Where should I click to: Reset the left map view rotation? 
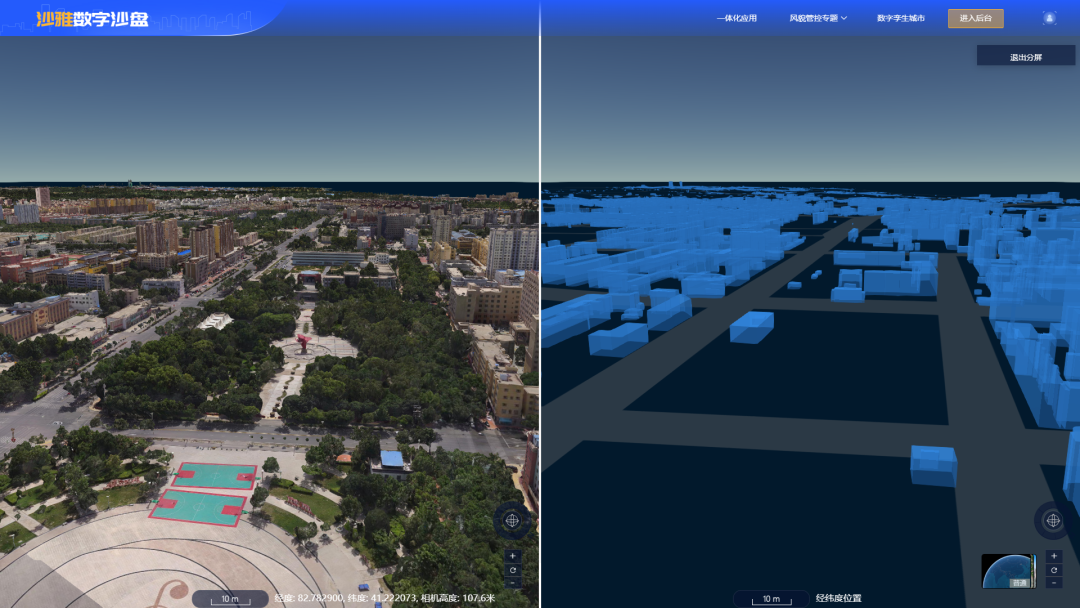point(512,570)
